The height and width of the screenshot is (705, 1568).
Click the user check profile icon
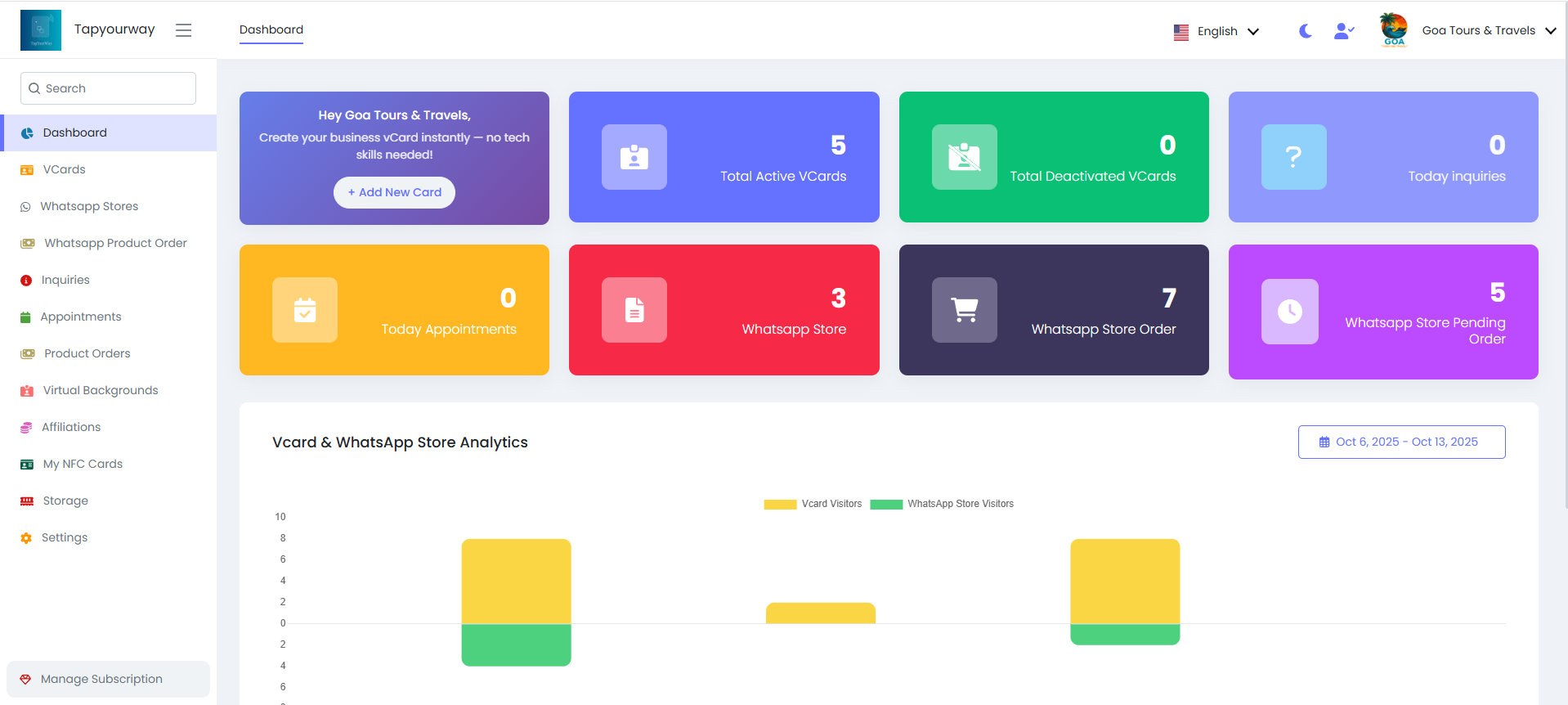pyautogui.click(x=1344, y=31)
